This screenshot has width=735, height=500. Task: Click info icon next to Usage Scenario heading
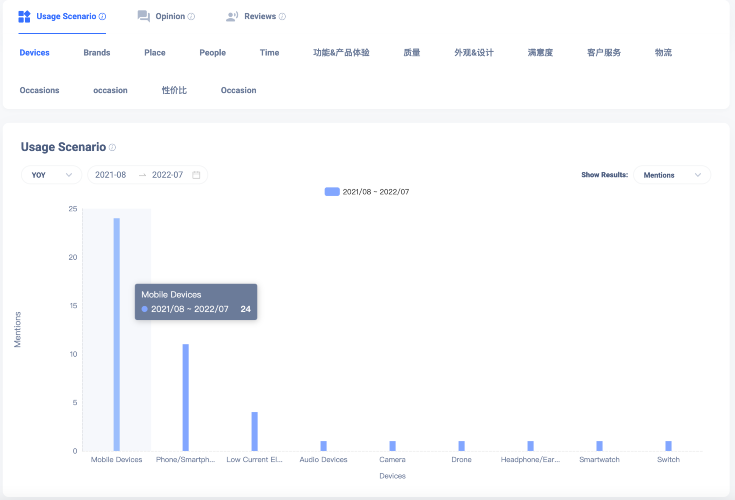coord(112,147)
